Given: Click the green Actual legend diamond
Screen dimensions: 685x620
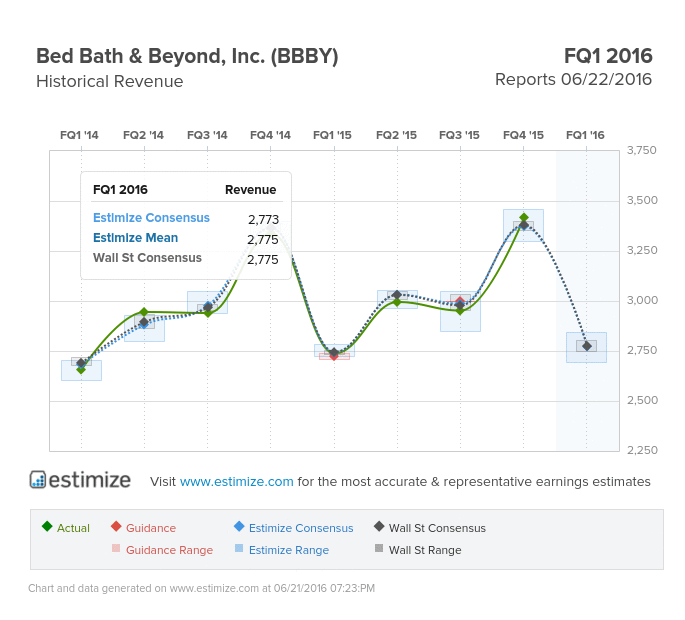Looking at the screenshot, I should point(47,526).
